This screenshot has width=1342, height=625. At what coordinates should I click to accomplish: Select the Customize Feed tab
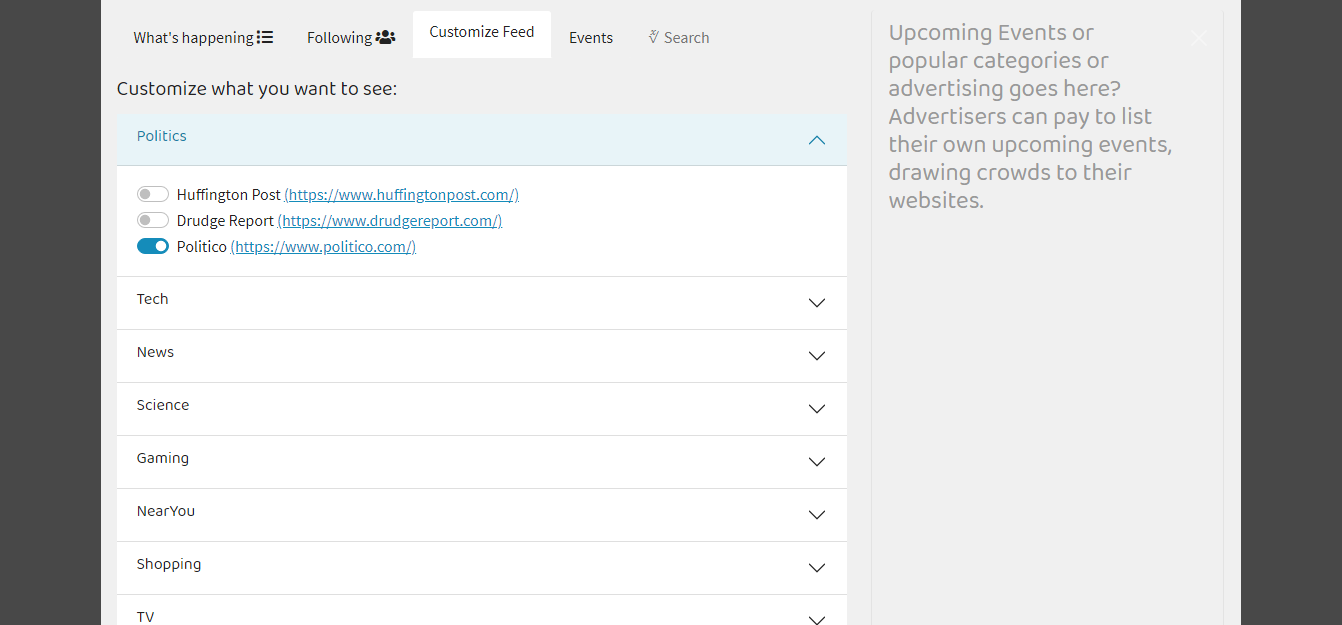[x=482, y=32]
